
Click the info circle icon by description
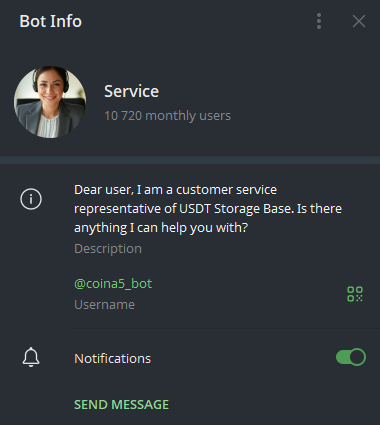31,199
